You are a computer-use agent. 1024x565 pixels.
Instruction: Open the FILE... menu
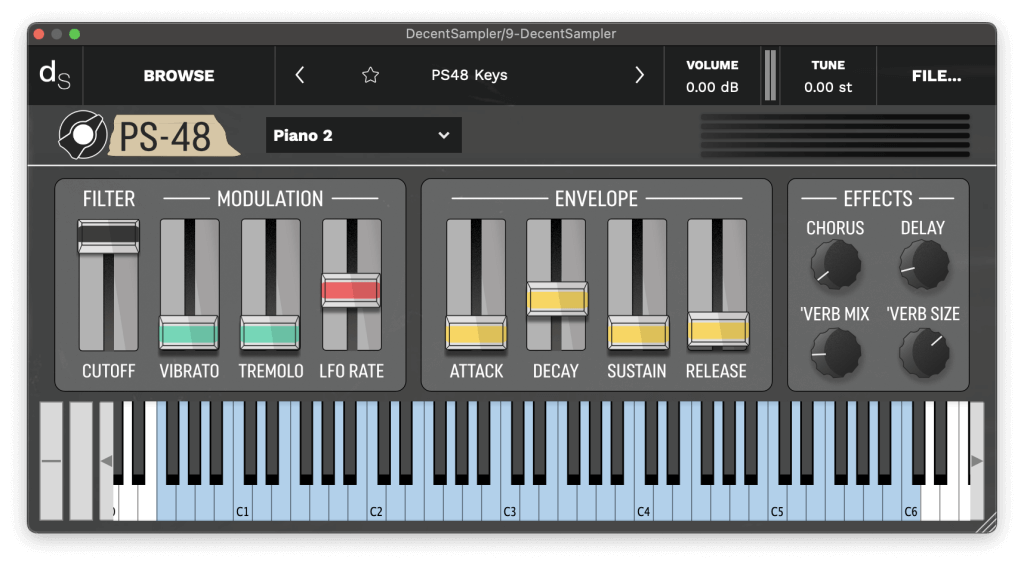(936, 76)
